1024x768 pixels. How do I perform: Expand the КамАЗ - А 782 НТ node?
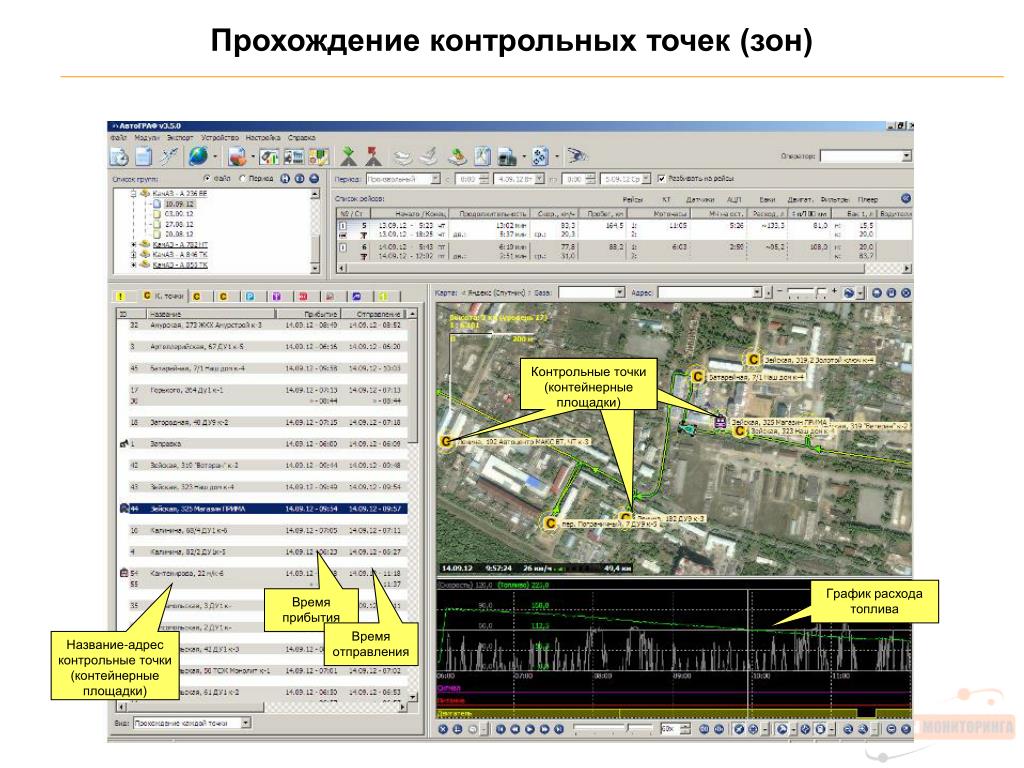pyautogui.click(x=134, y=244)
